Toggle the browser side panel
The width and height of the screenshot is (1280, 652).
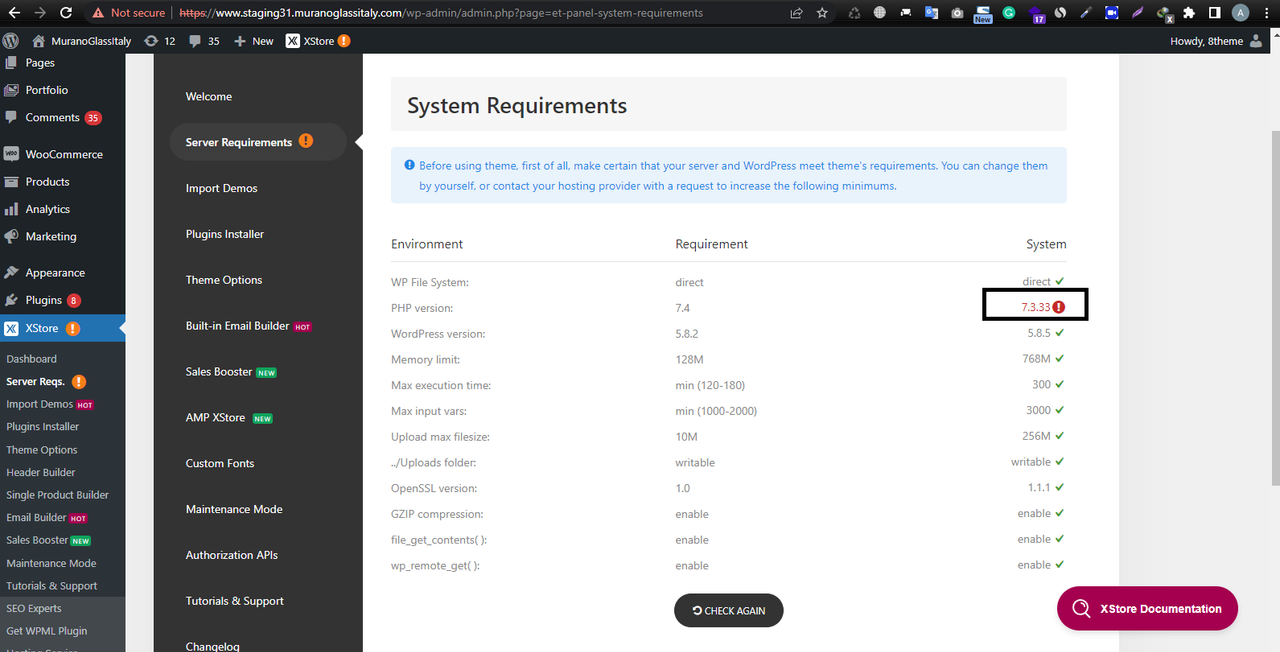[x=1214, y=13]
